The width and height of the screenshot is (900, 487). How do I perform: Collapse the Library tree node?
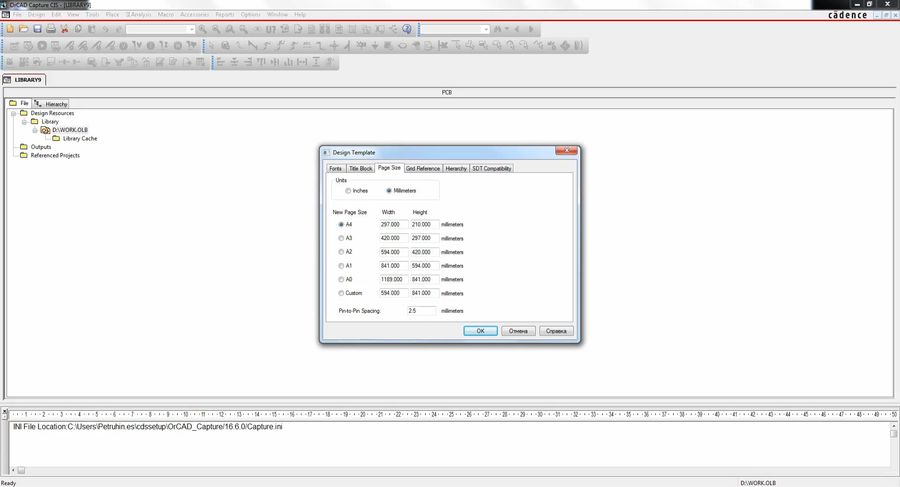pyautogui.click(x=25, y=122)
